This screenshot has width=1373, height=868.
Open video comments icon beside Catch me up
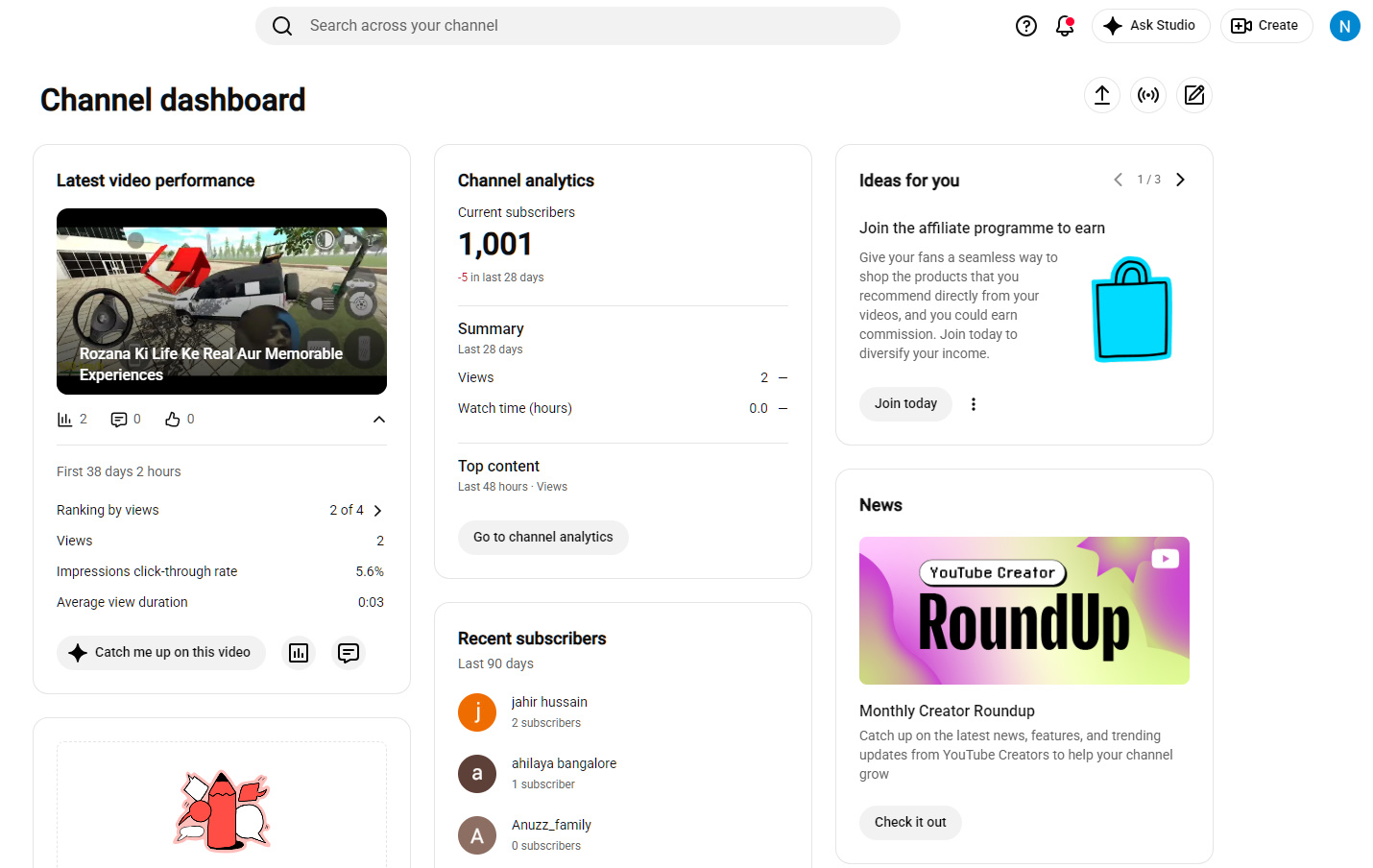[349, 653]
